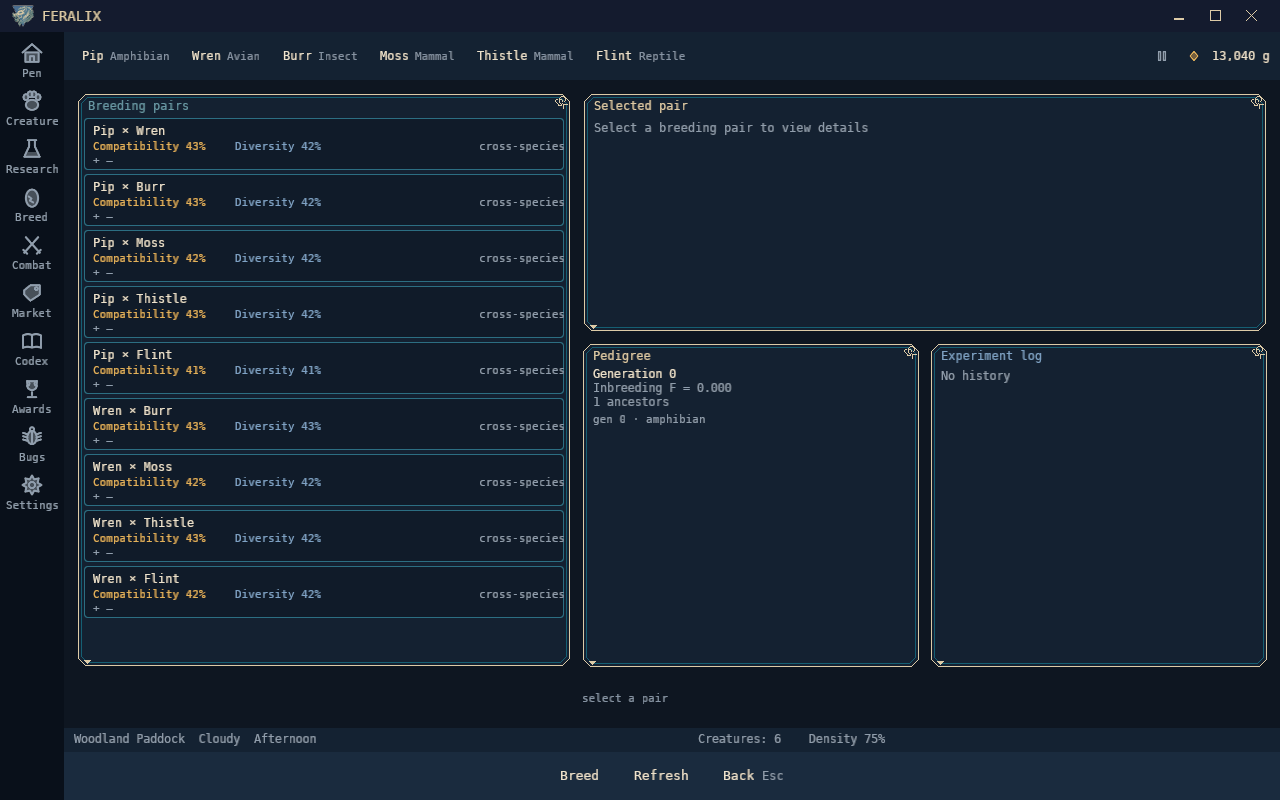
Task: Open the Bugs beetle icon
Action: click(x=32, y=444)
